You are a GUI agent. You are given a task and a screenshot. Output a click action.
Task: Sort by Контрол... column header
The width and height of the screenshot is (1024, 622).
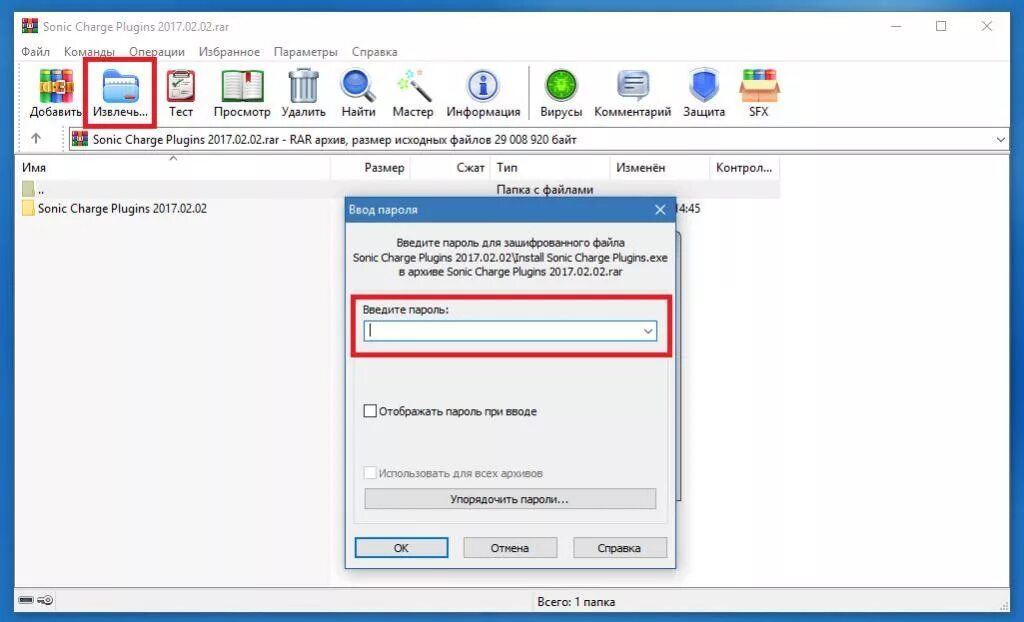744,167
